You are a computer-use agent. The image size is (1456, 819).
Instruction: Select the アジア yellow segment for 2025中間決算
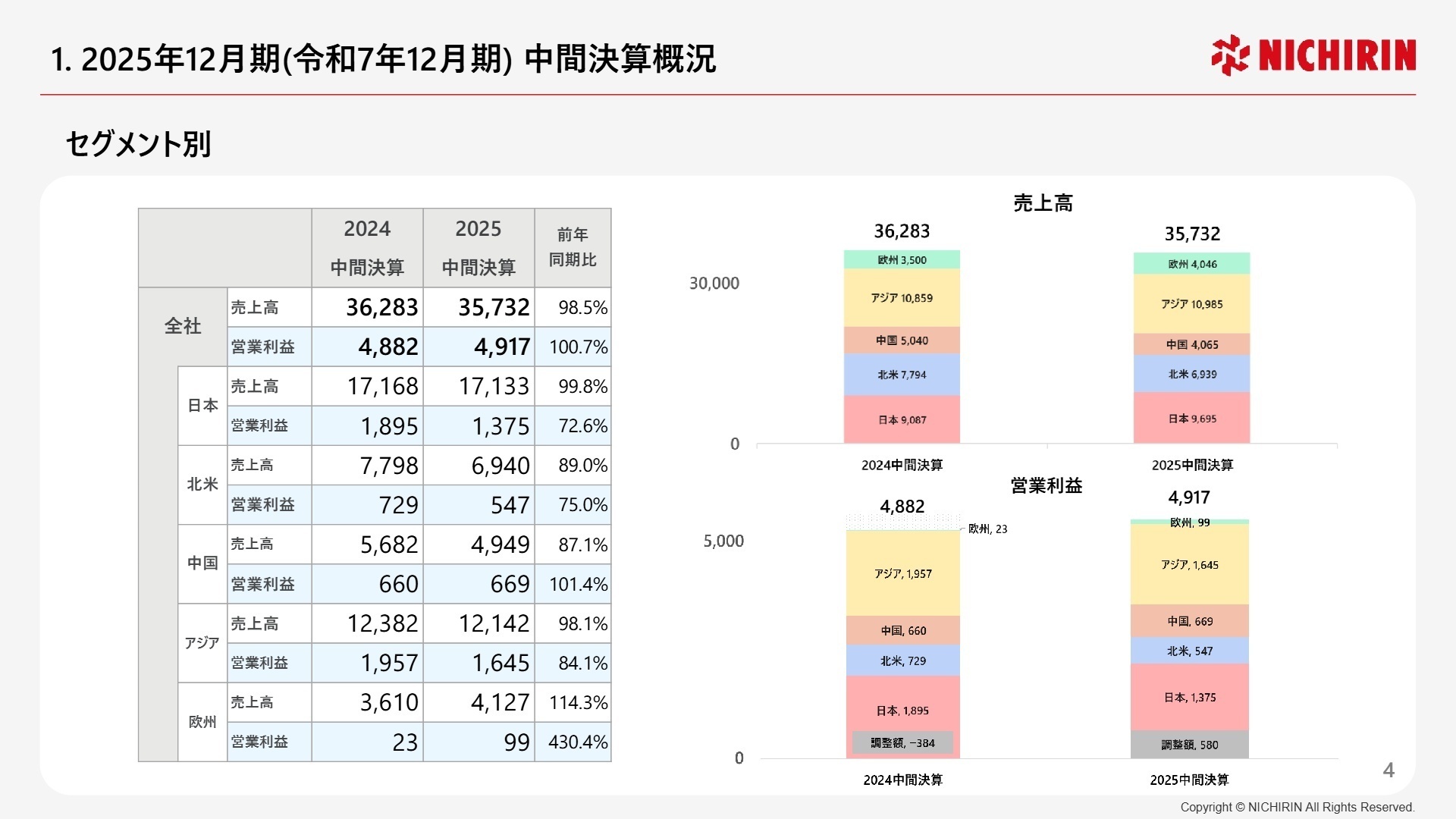1191,303
